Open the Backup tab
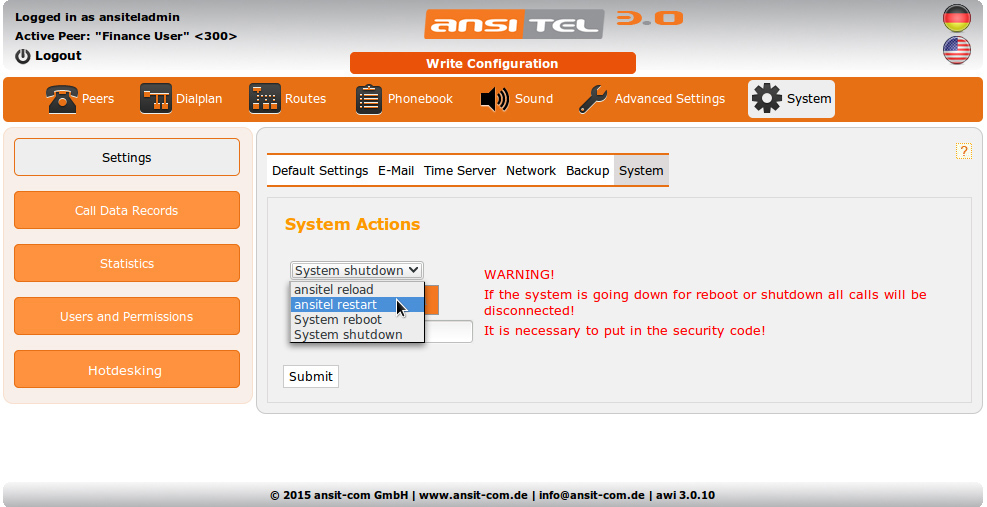 coord(588,171)
